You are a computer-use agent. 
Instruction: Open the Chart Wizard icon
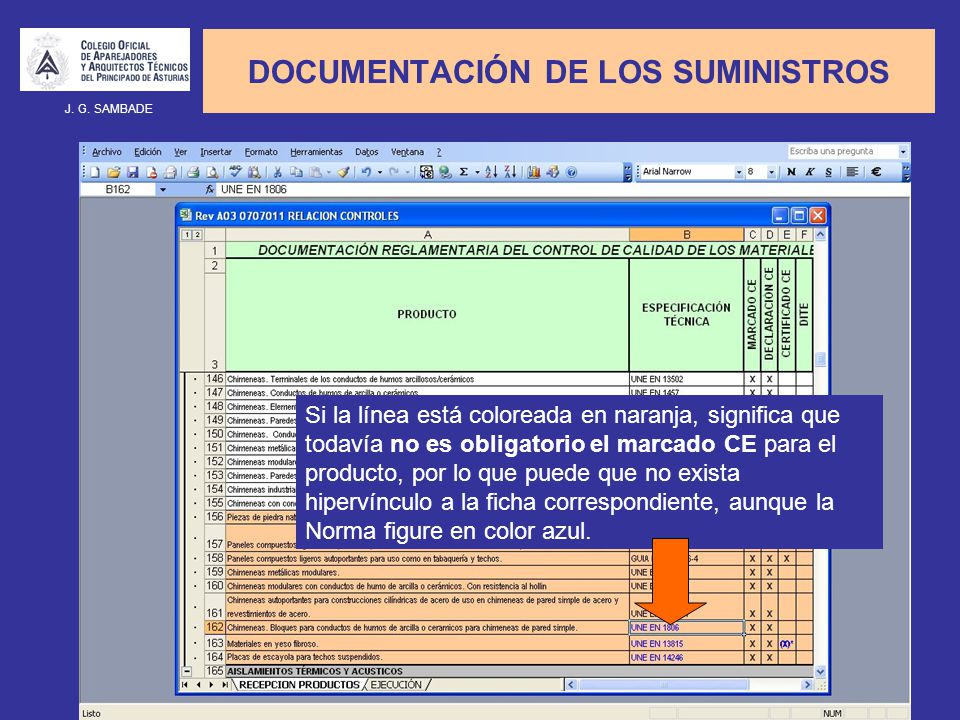pos(534,172)
